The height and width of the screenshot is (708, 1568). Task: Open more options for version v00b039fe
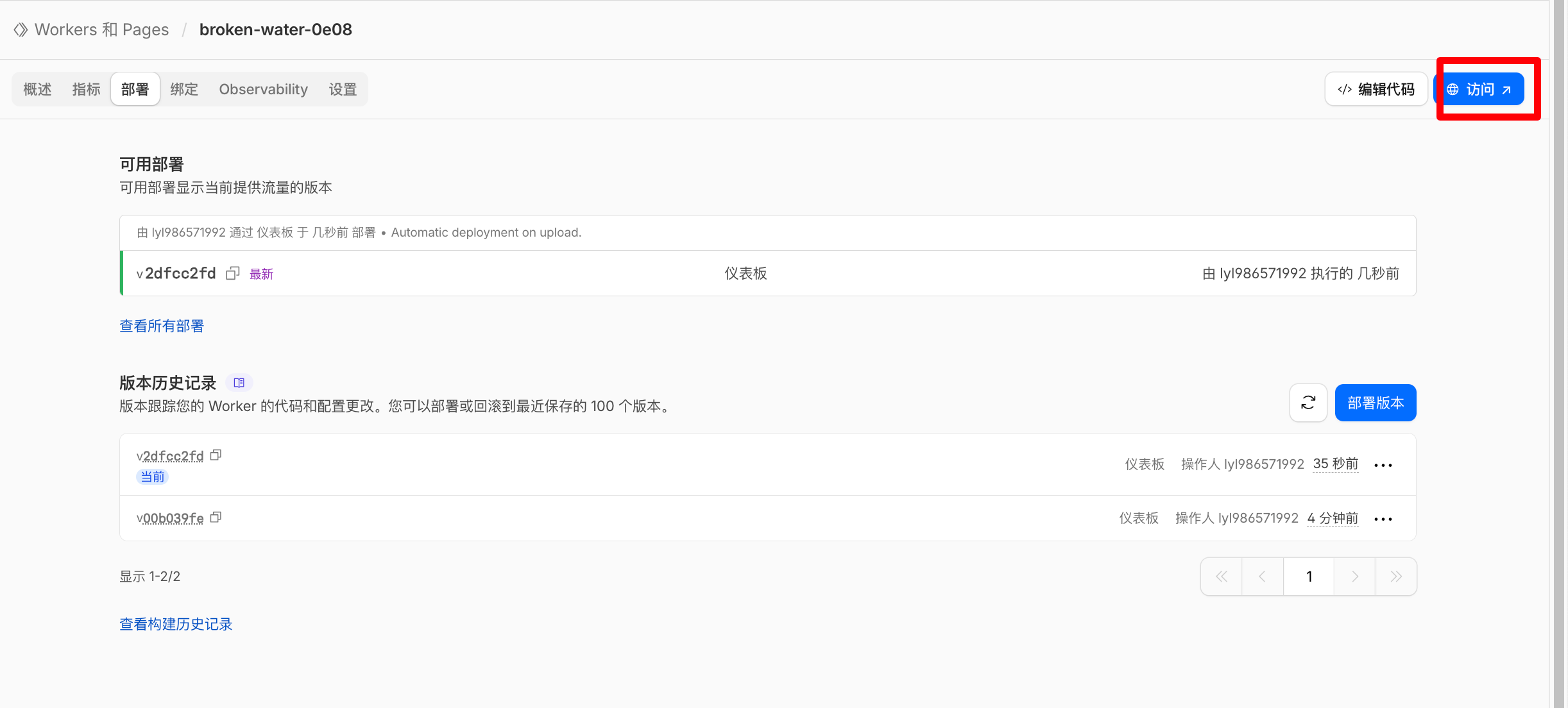point(1383,519)
